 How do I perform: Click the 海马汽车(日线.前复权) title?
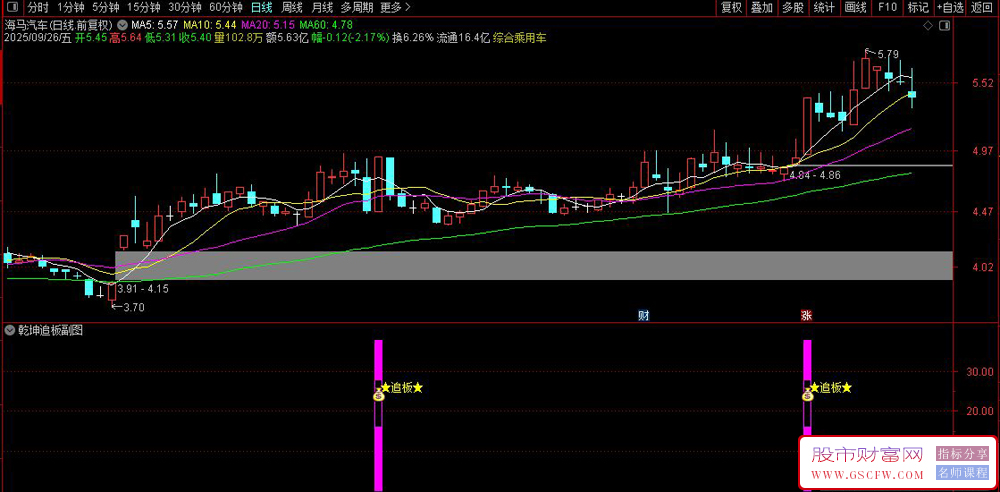pos(59,25)
